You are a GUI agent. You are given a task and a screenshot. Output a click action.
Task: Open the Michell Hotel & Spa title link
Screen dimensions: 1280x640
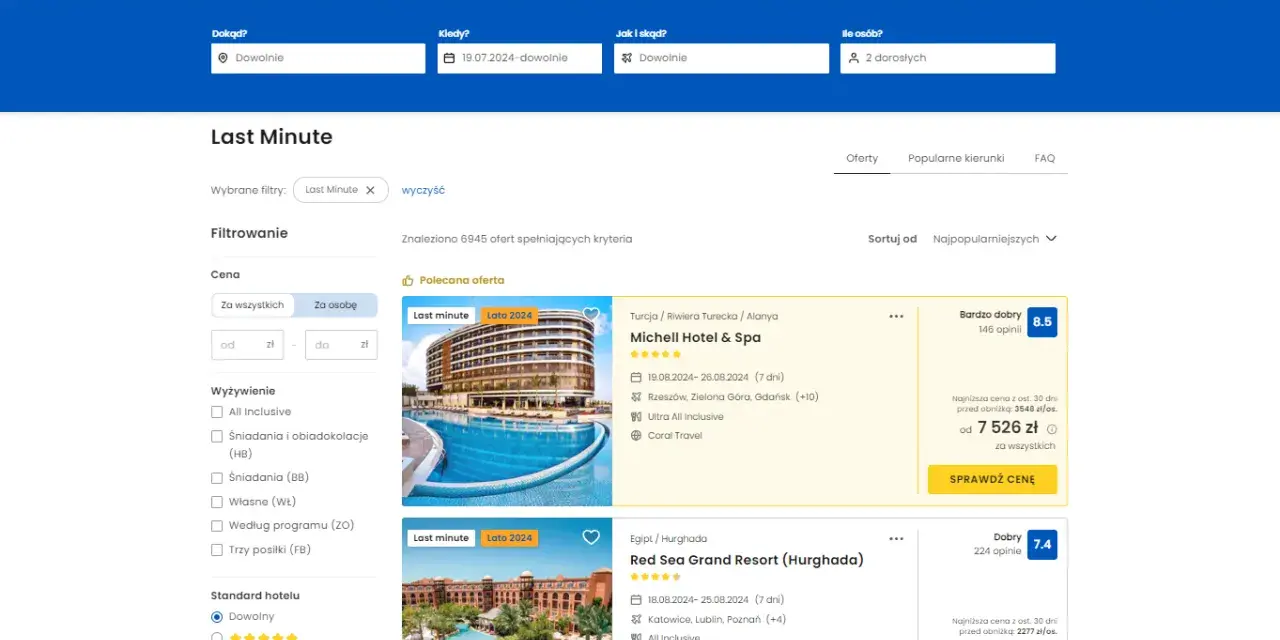pos(695,338)
